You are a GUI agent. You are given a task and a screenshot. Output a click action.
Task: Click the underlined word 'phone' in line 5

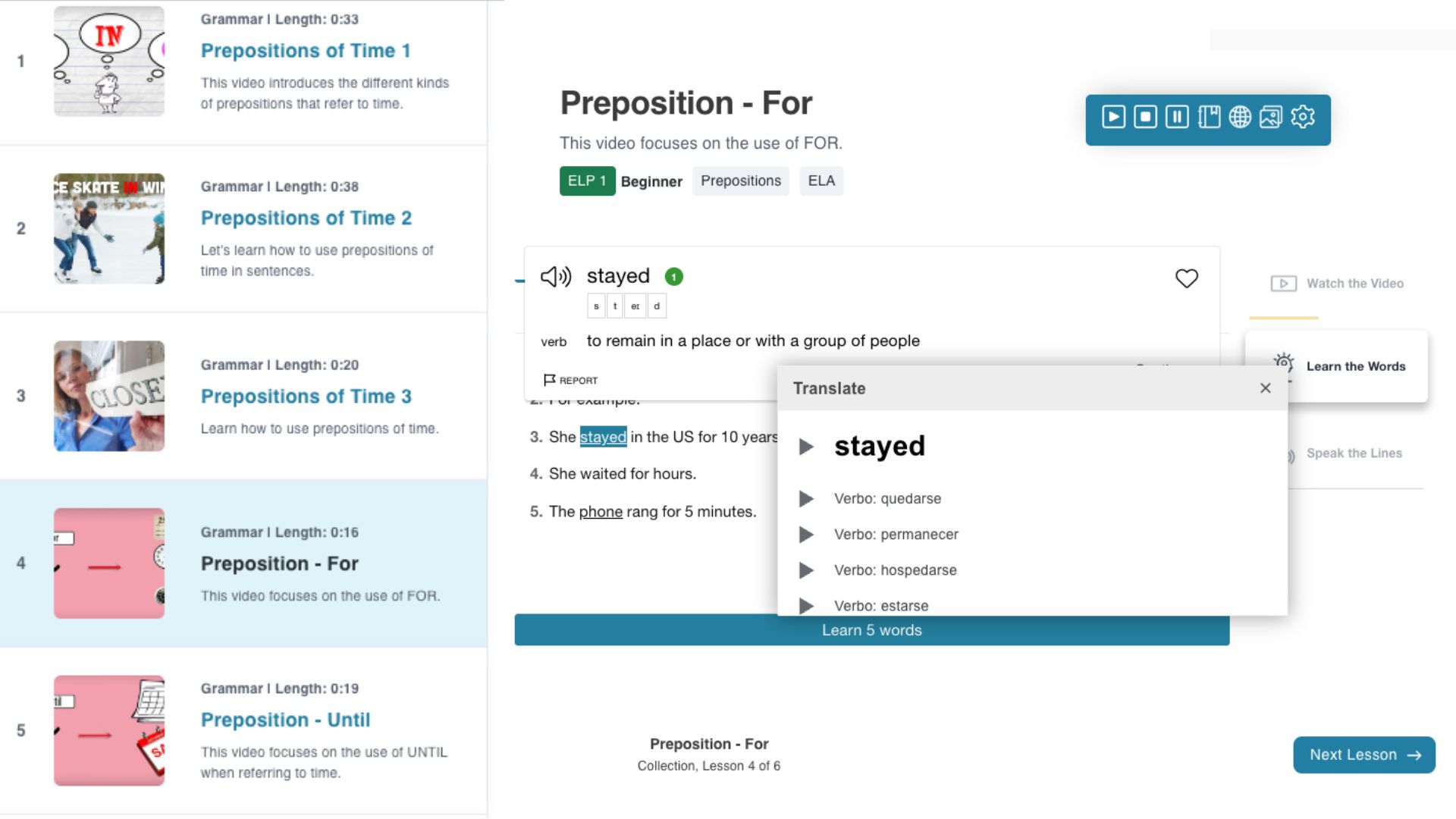pyautogui.click(x=601, y=512)
